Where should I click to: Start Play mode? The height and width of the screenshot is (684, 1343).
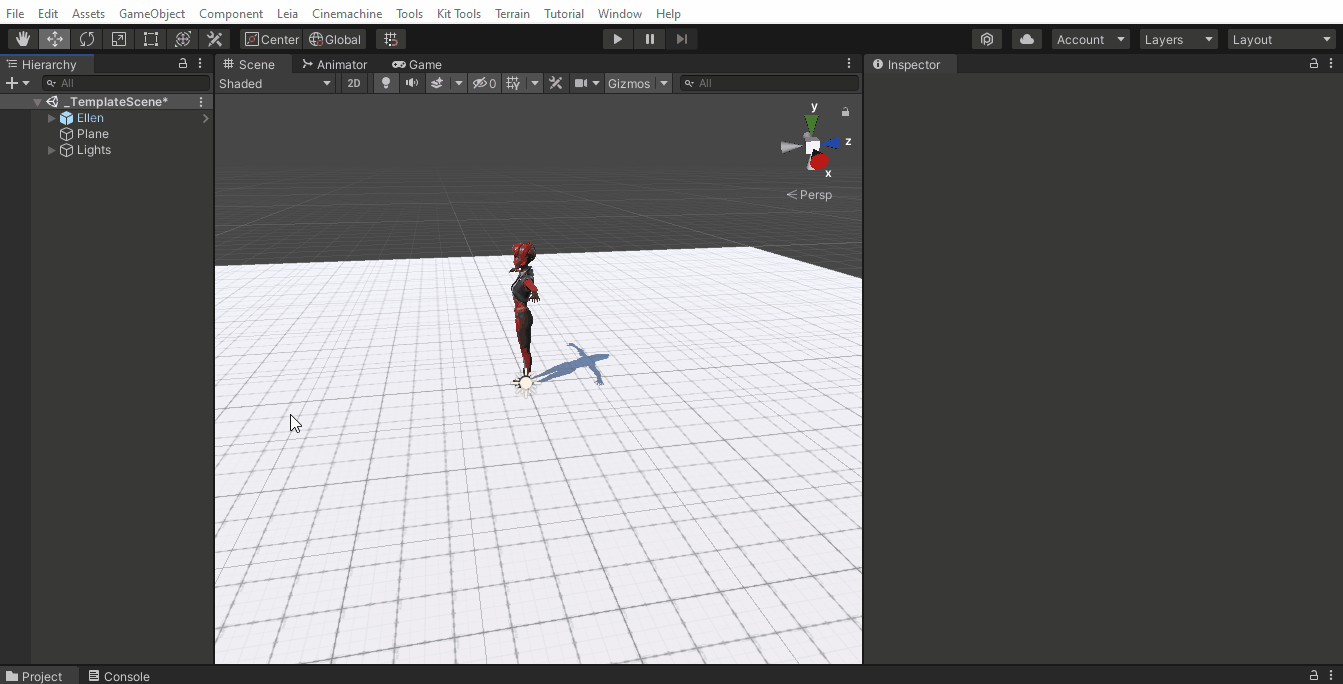pyautogui.click(x=618, y=39)
